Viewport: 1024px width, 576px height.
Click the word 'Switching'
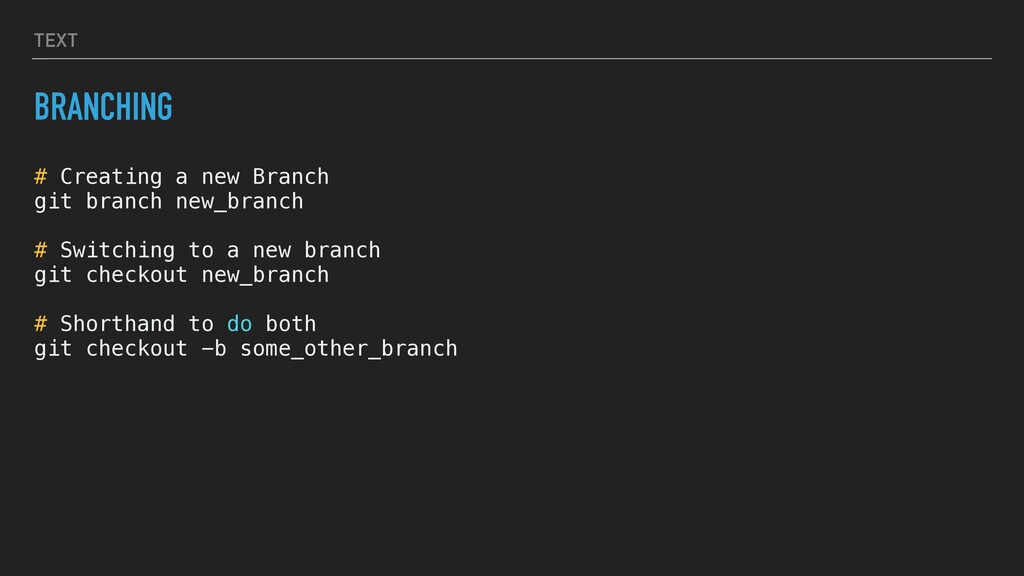click(x=117, y=250)
